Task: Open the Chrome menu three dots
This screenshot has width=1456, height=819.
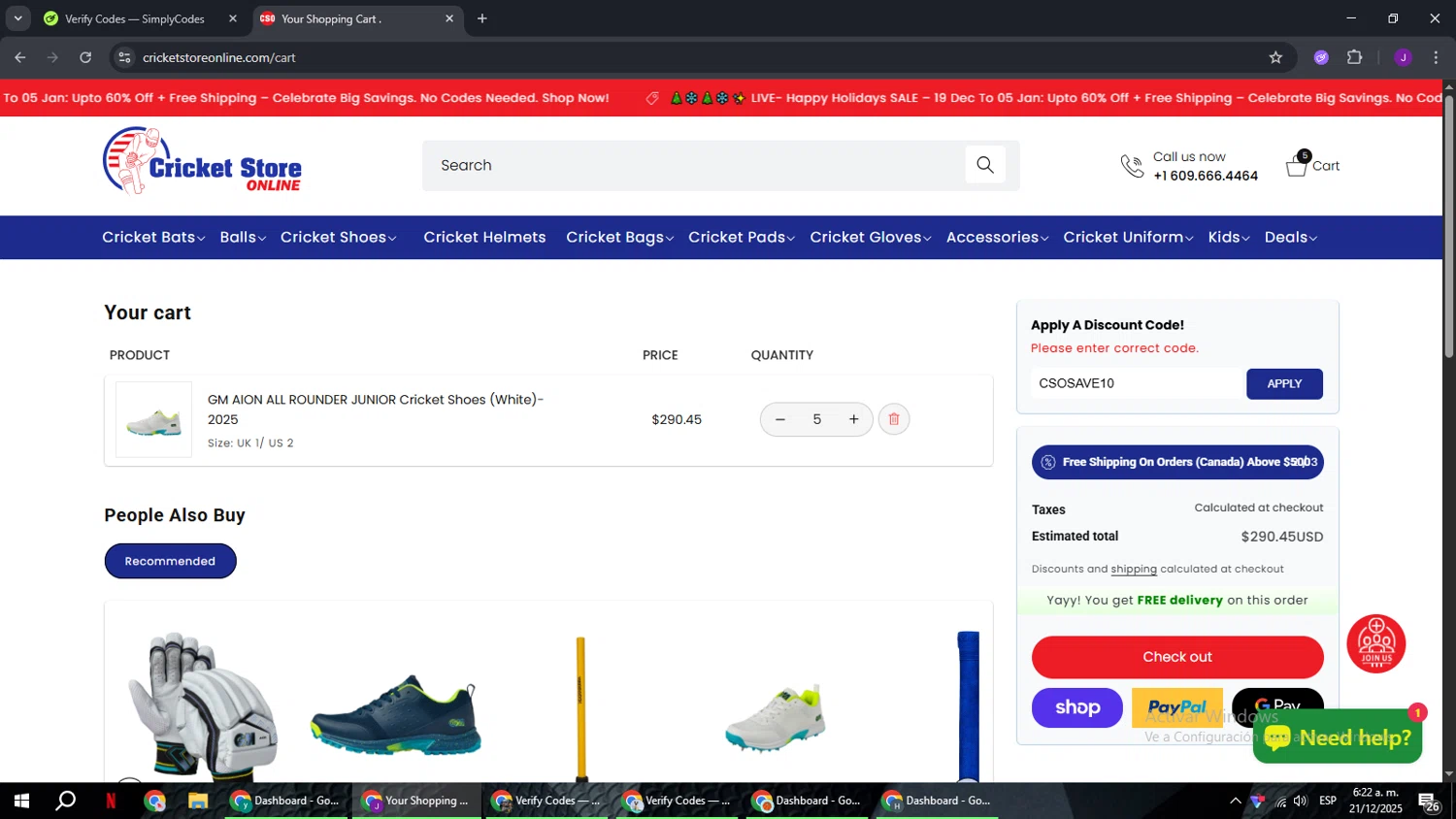Action: pos(1436,57)
